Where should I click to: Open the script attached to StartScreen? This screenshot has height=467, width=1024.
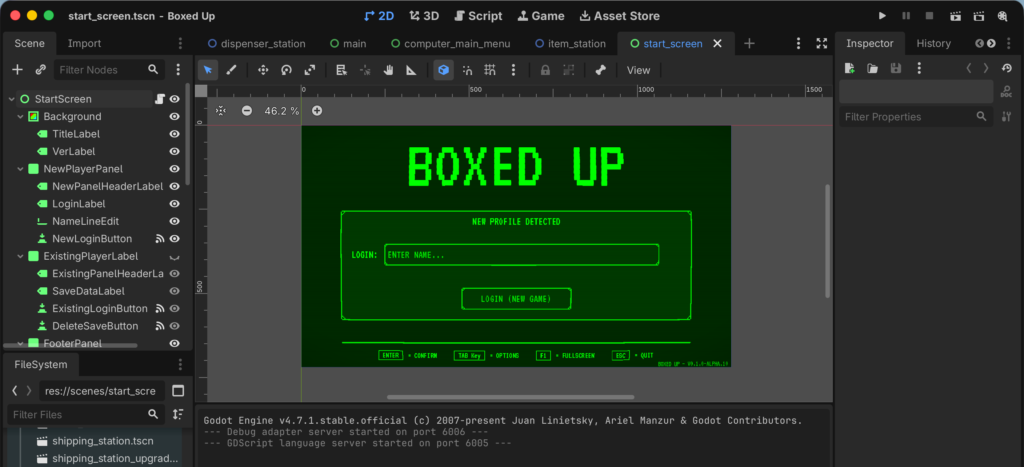point(159,99)
